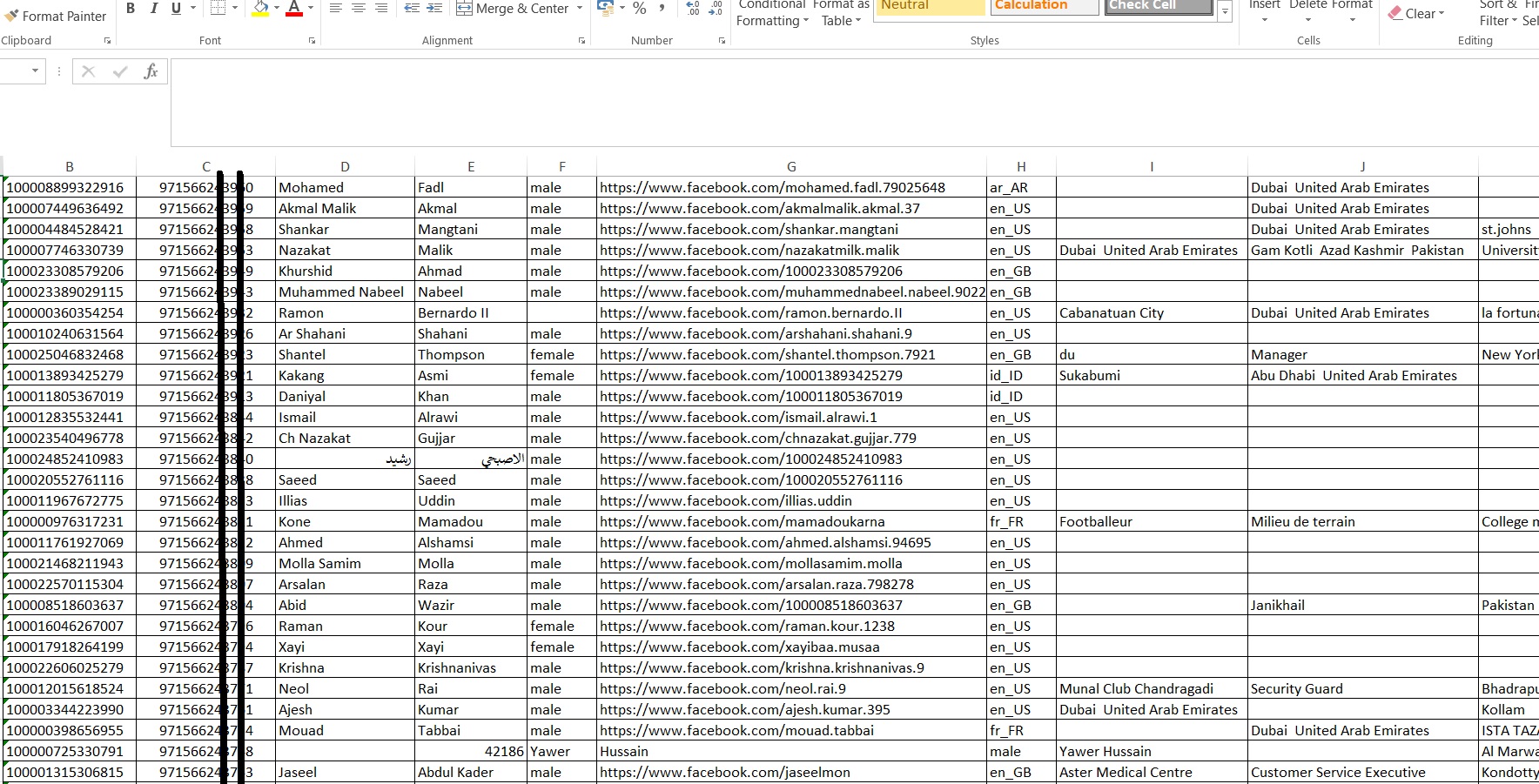Click Merge & Center
Viewport: 1539px width, 784px height.
pos(513,8)
